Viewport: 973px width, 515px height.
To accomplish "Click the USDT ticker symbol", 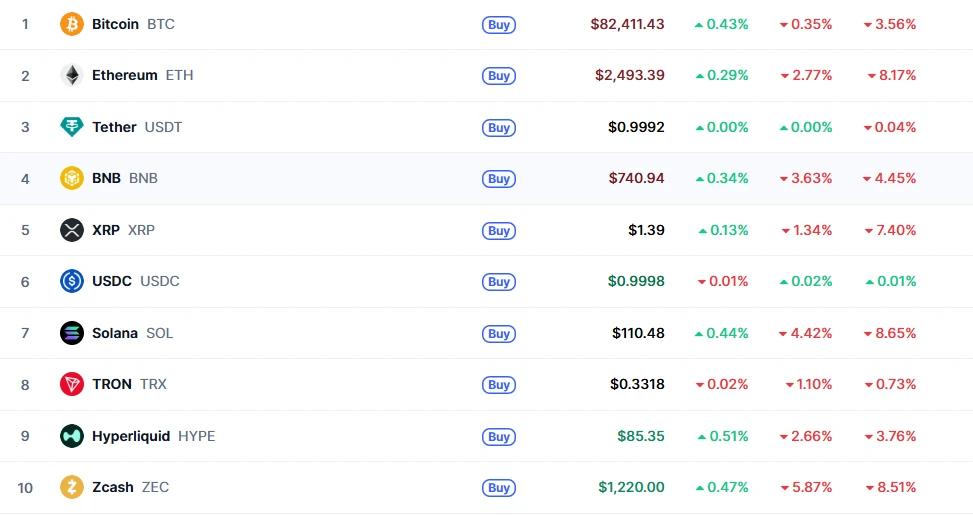I will click(x=163, y=127).
